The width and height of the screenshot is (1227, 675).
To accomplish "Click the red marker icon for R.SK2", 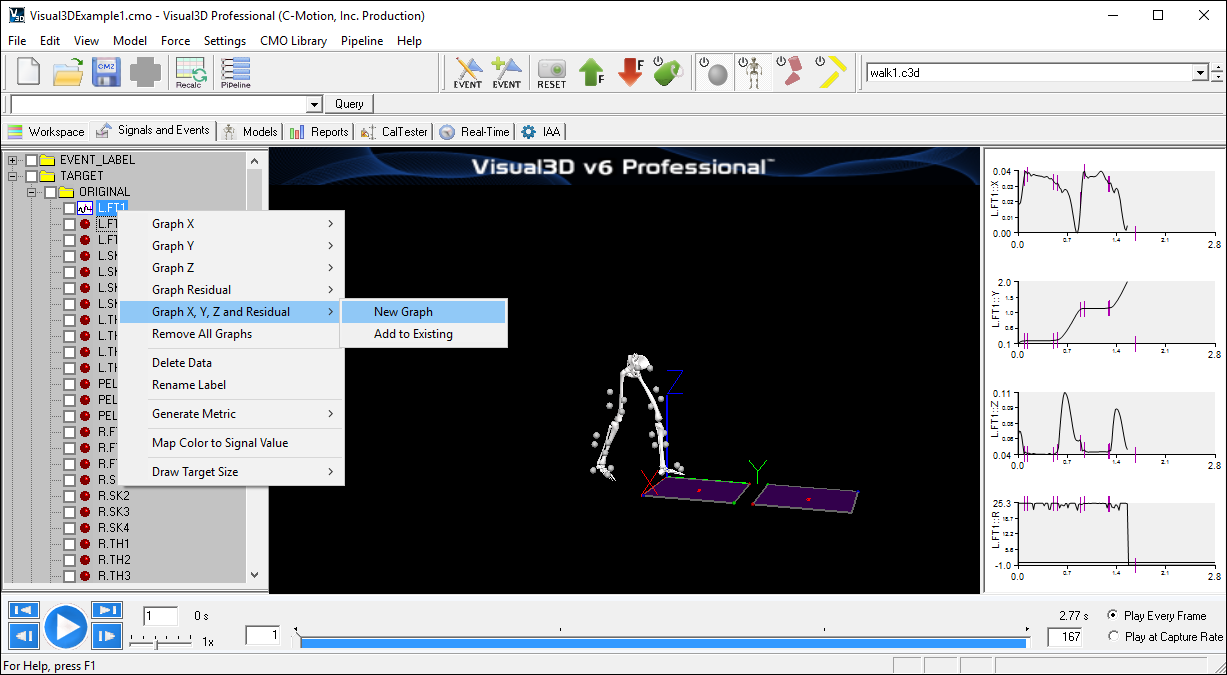I will point(85,496).
